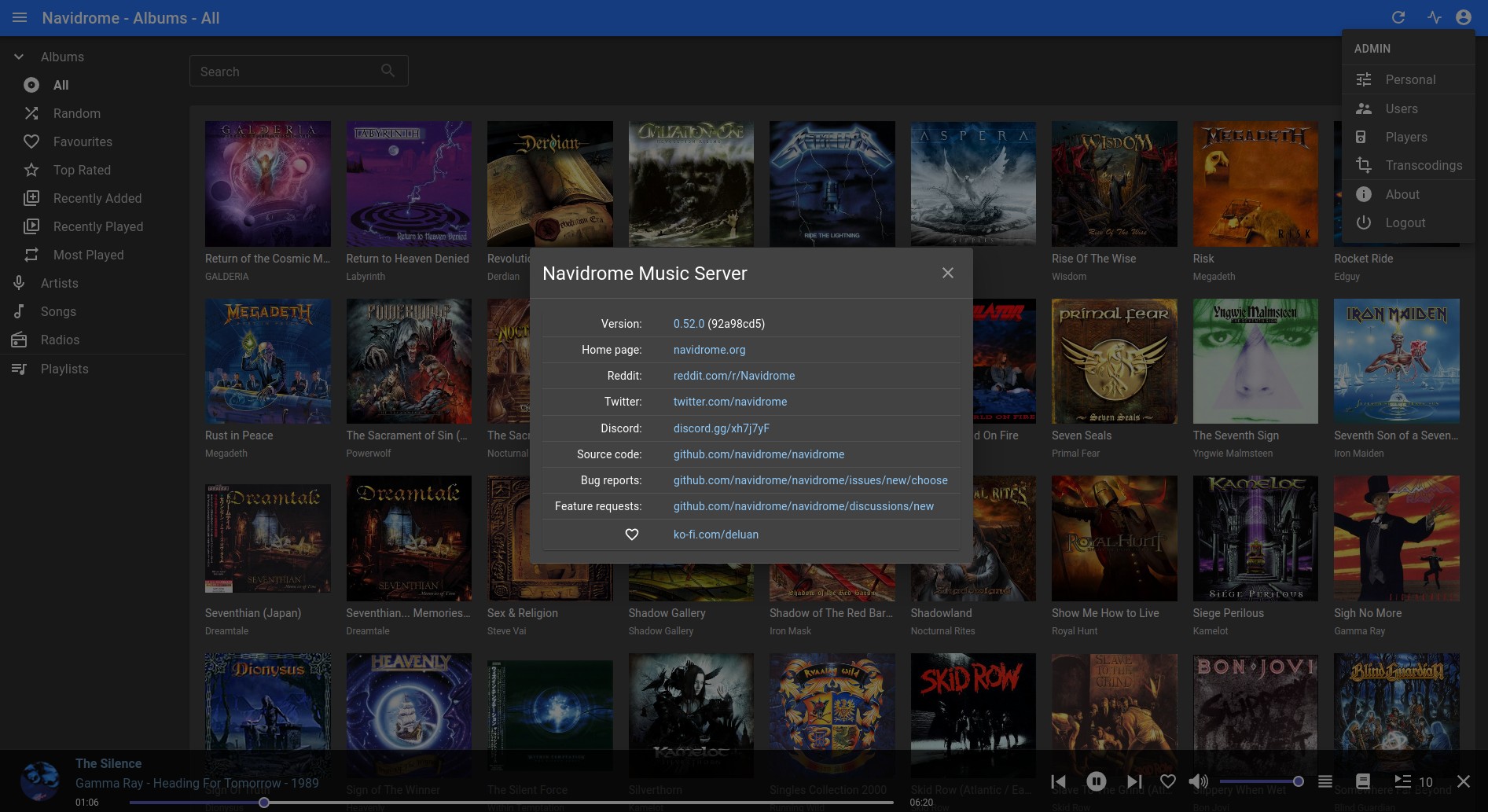This screenshot has width=1488, height=812.
Task: Open the bug reports issues link
Action: [x=810, y=480]
